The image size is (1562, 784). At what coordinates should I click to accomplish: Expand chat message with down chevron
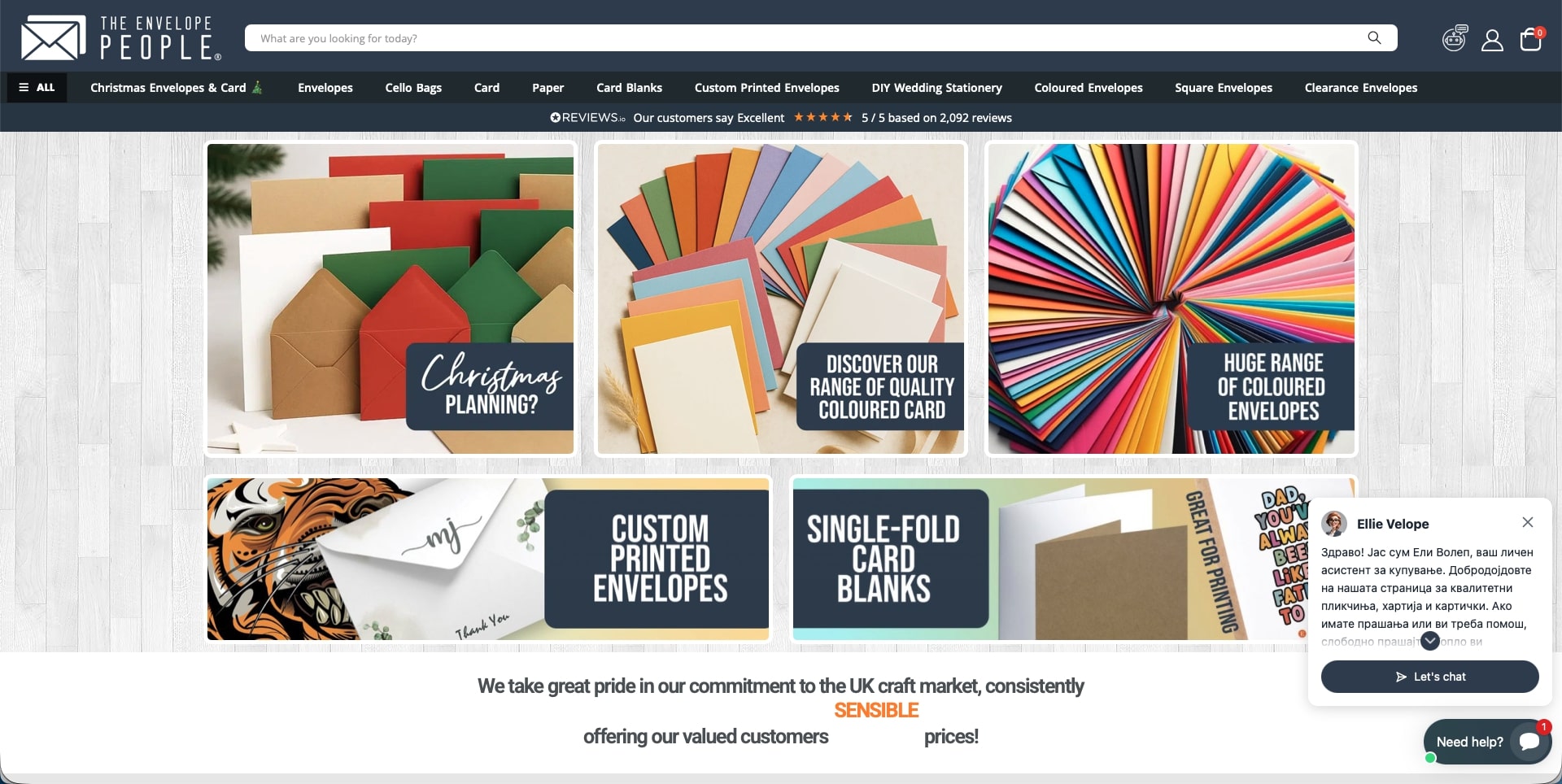point(1430,641)
